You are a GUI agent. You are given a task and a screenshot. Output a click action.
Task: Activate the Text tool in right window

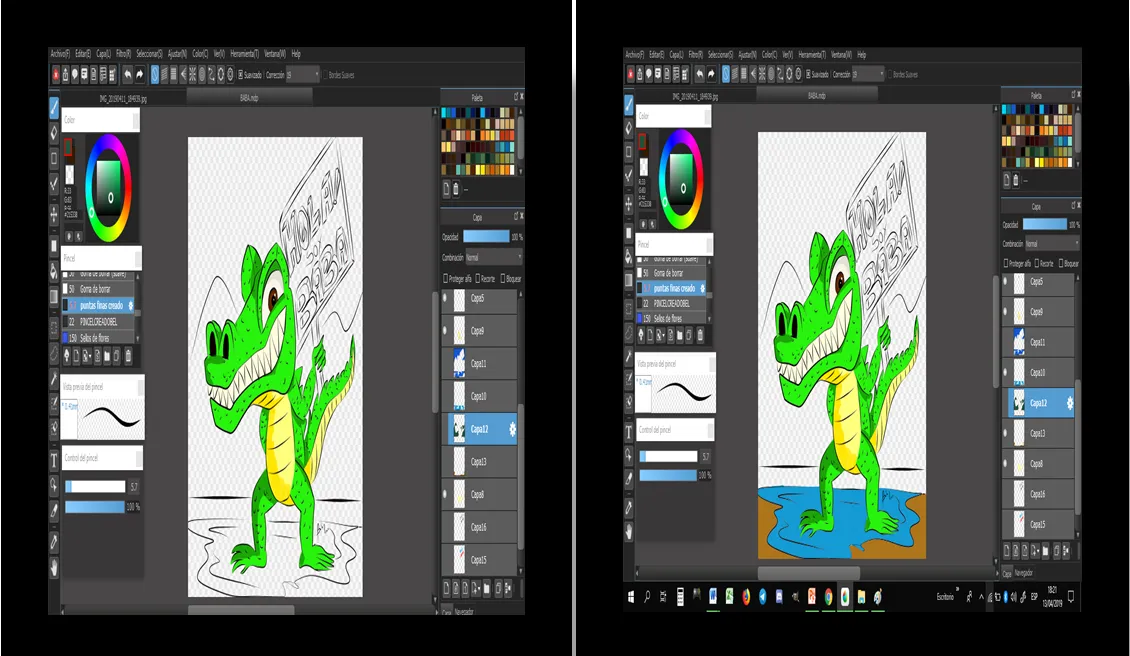coord(628,432)
